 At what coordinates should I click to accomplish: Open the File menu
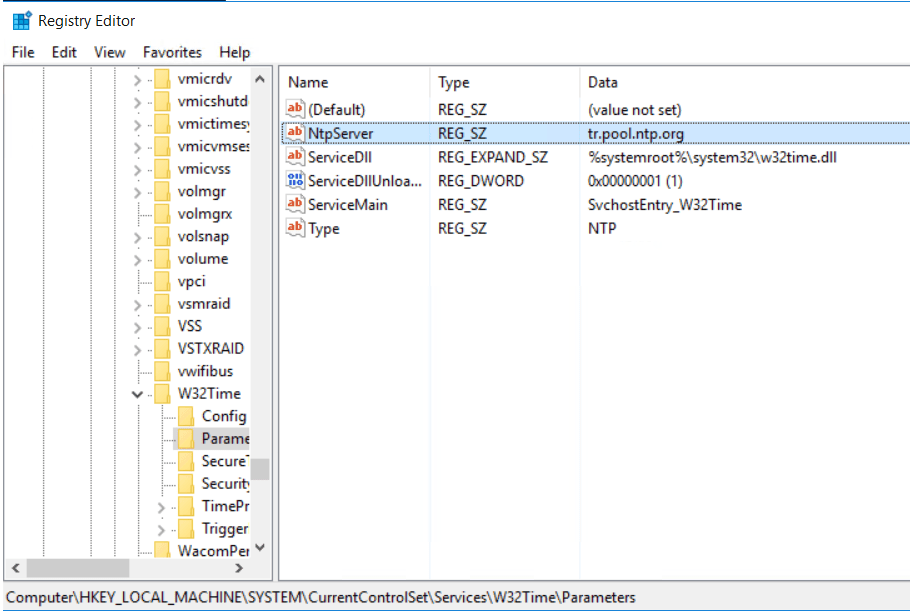[x=23, y=52]
